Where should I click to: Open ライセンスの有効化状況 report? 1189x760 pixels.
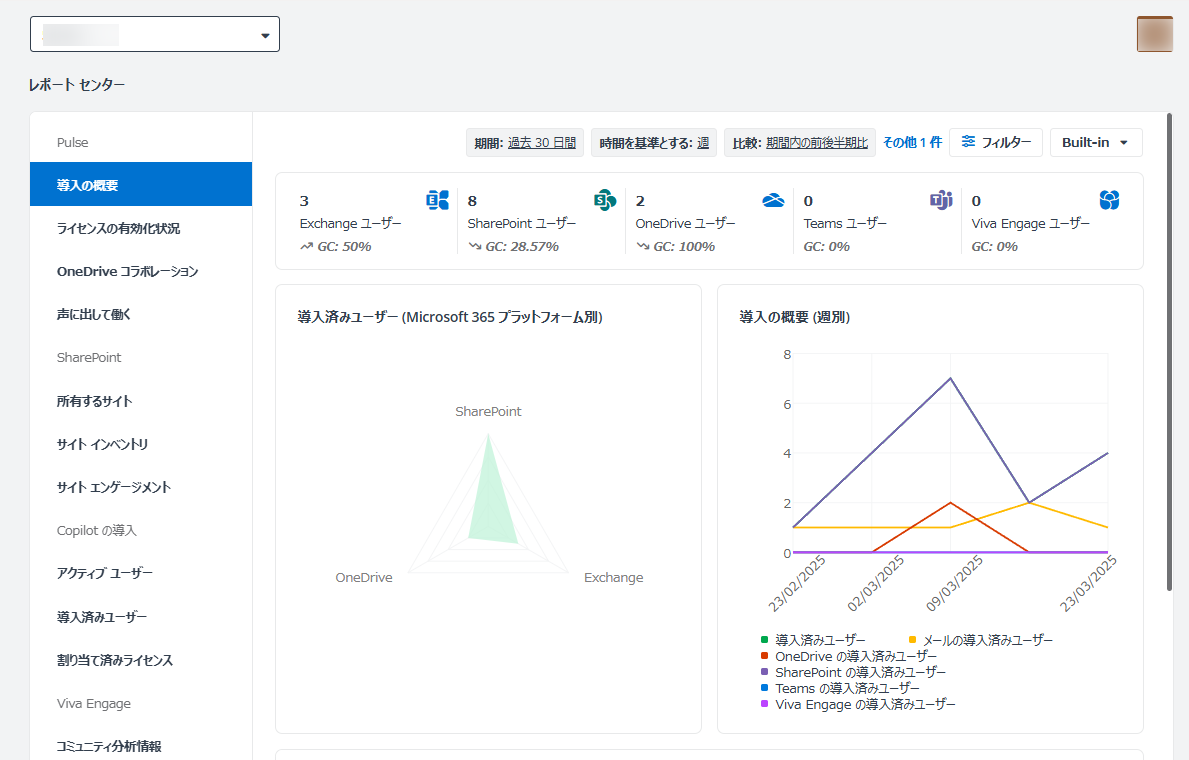click(x=141, y=228)
